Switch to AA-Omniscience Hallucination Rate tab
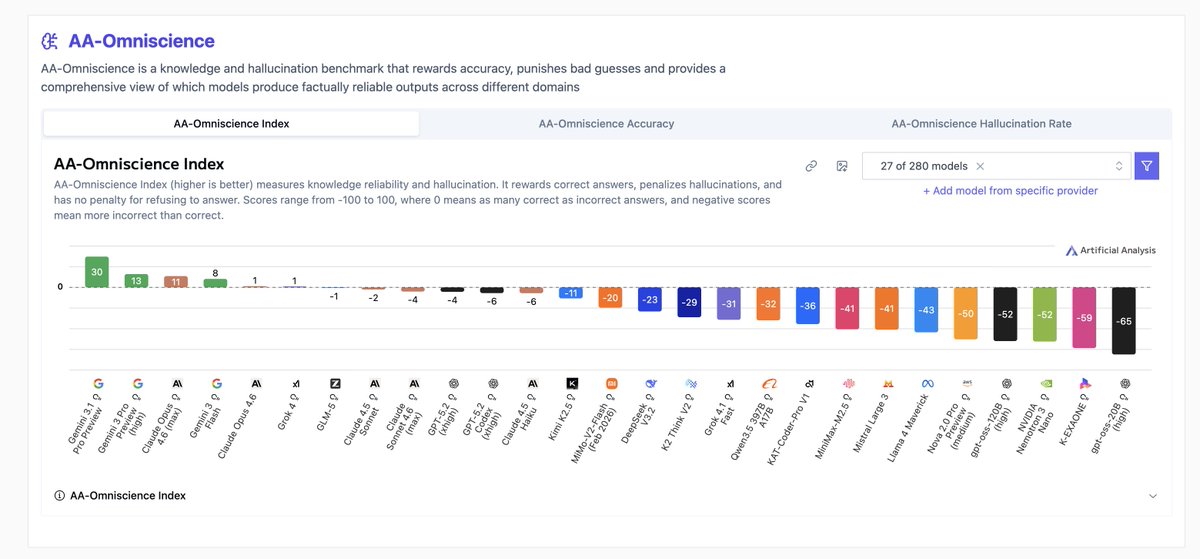Image resolution: width=1200 pixels, height=559 pixels. point(981,124)
